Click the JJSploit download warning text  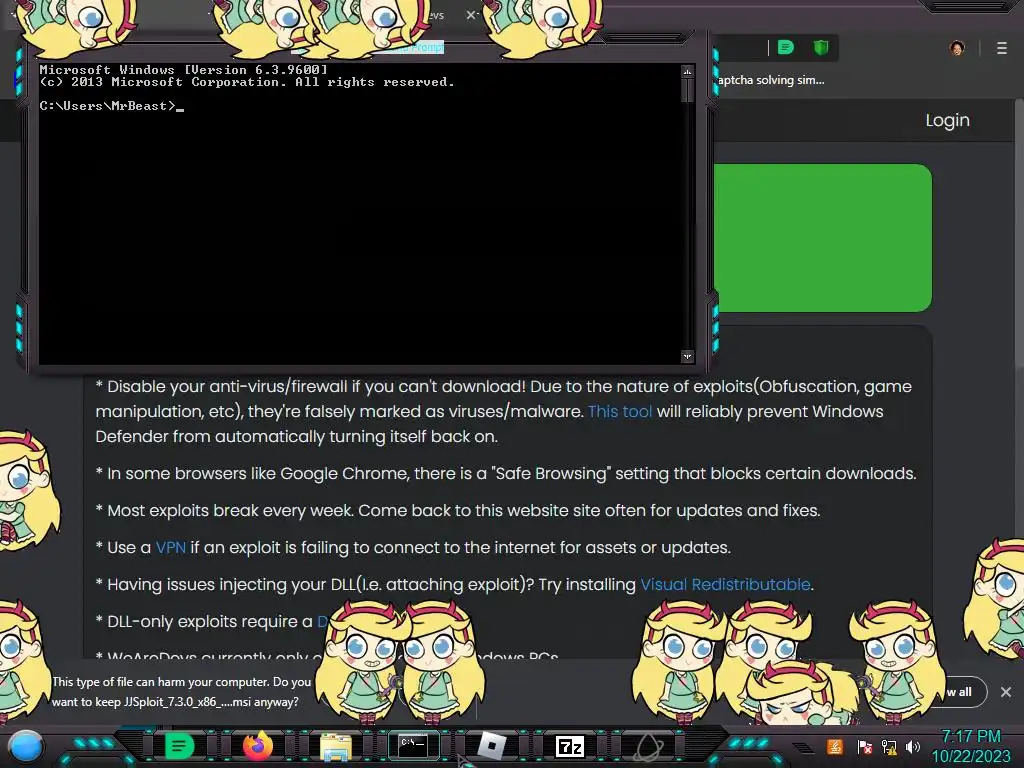[182, 692]
